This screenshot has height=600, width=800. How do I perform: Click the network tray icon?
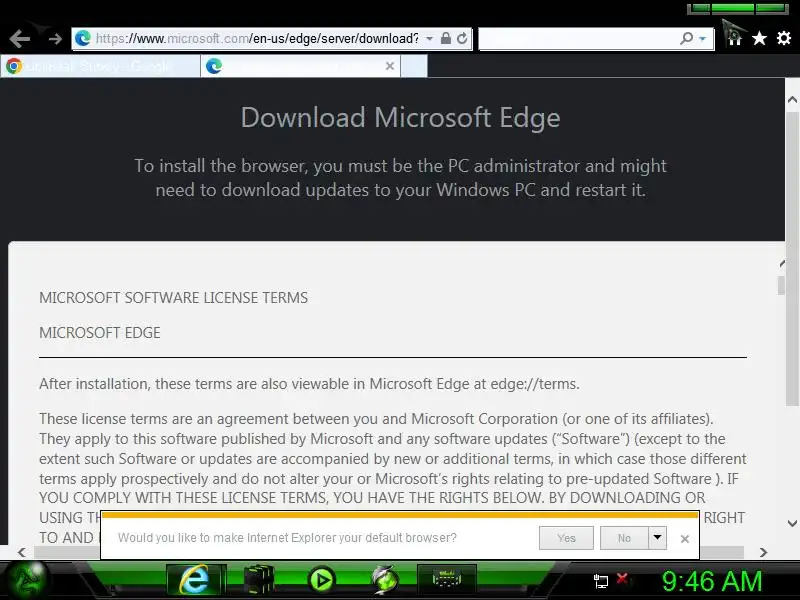(601, 581)
